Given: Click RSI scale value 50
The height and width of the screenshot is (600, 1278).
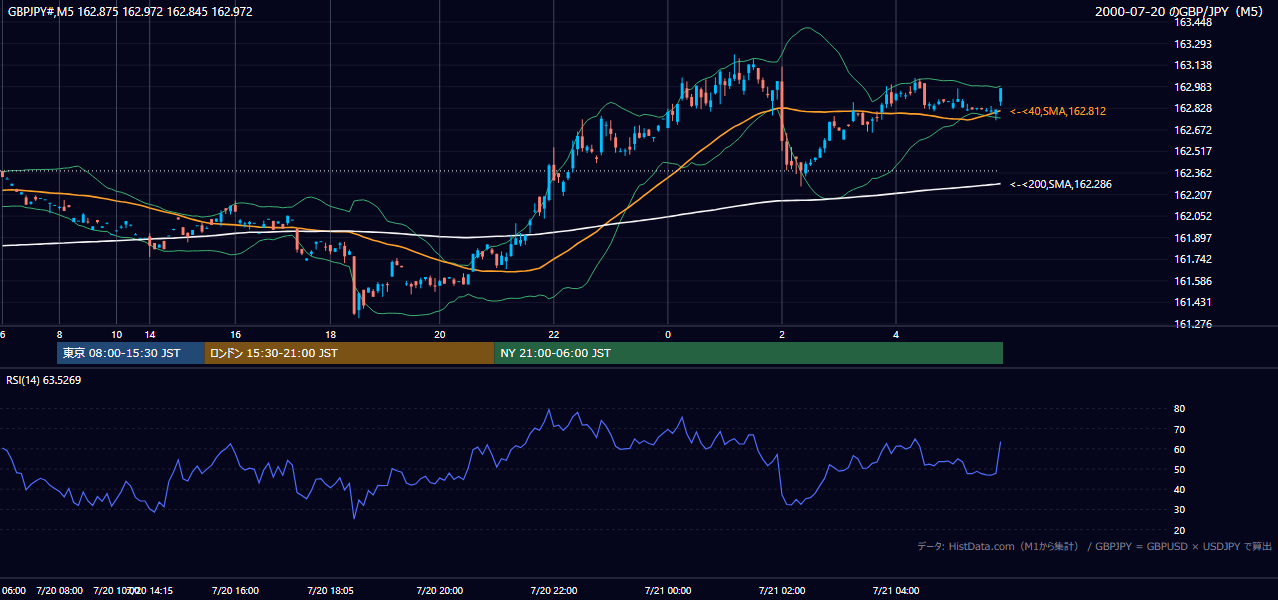Looking at the screenshot, I should (x=1179, y=469).
